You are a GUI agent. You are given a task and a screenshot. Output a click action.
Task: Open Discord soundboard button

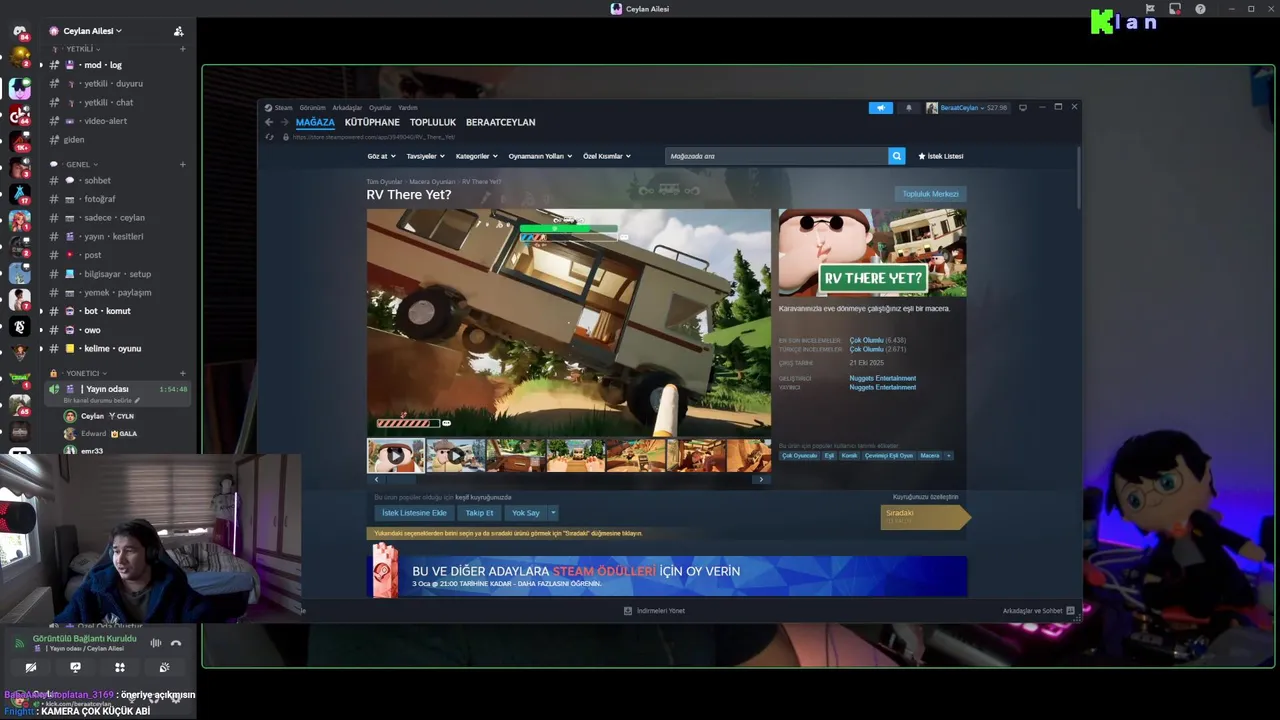coord(164,667)
